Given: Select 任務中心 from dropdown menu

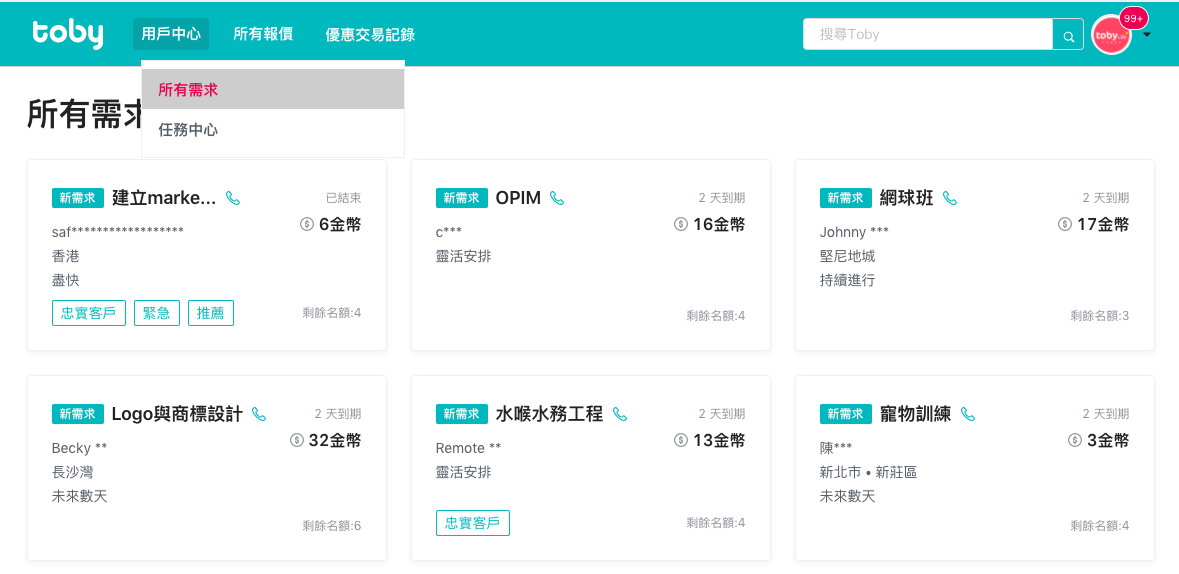Looking at the screenshot, I should click(x=273, y=129).
